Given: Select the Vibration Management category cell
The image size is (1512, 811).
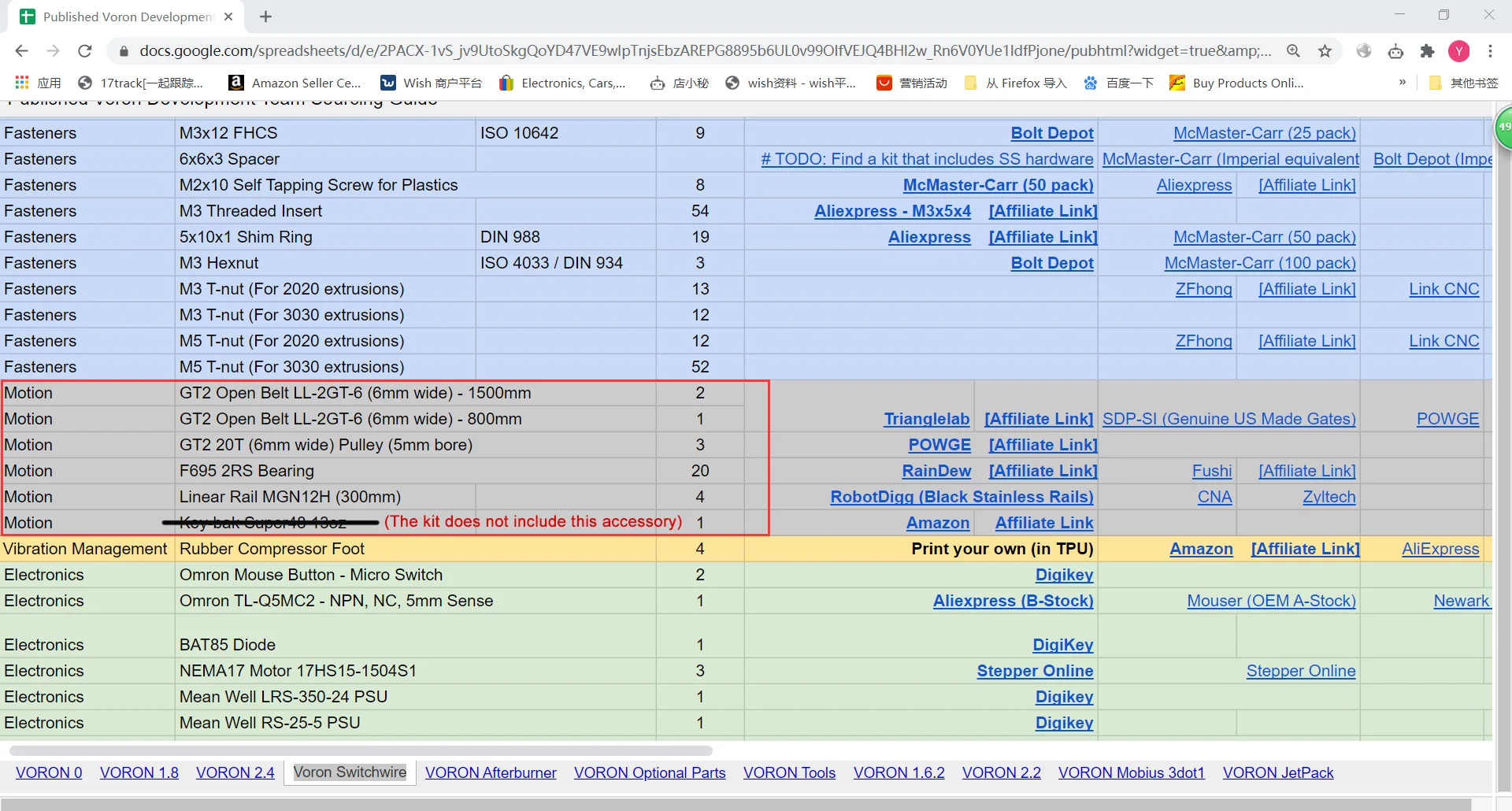Looking at the screenshot, I should pyautogui.click(x=87, y=549).
